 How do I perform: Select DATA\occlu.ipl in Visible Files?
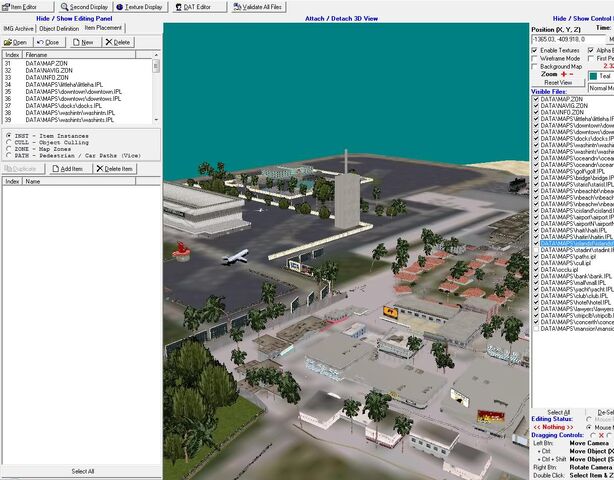coord(559,270)
